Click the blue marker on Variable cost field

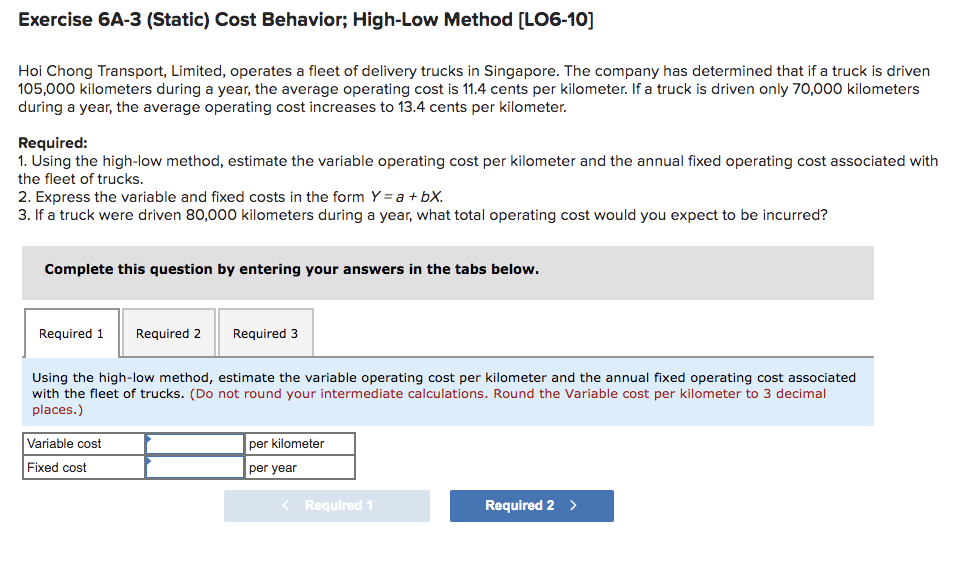coord(150,437)
